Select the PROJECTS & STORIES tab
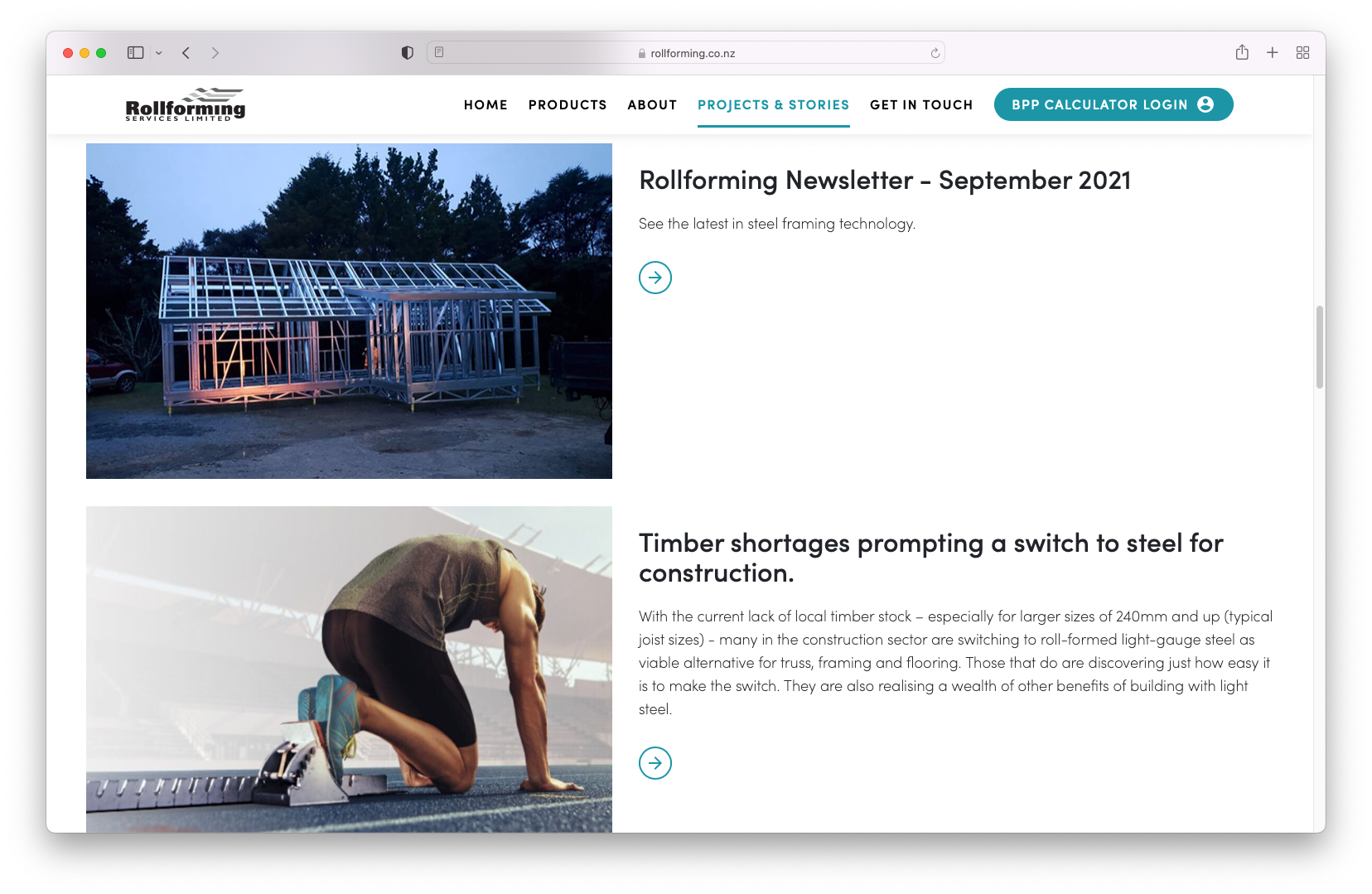This screenshot has width=1372, height=894. pos(773,105)
